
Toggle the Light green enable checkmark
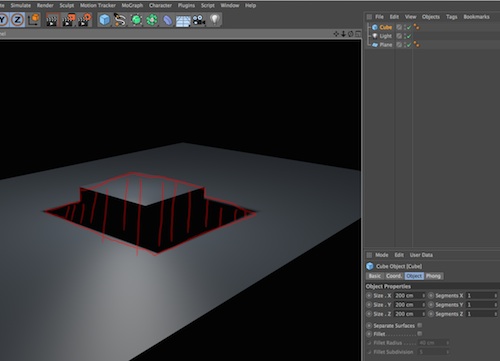(x=409, y=36)
